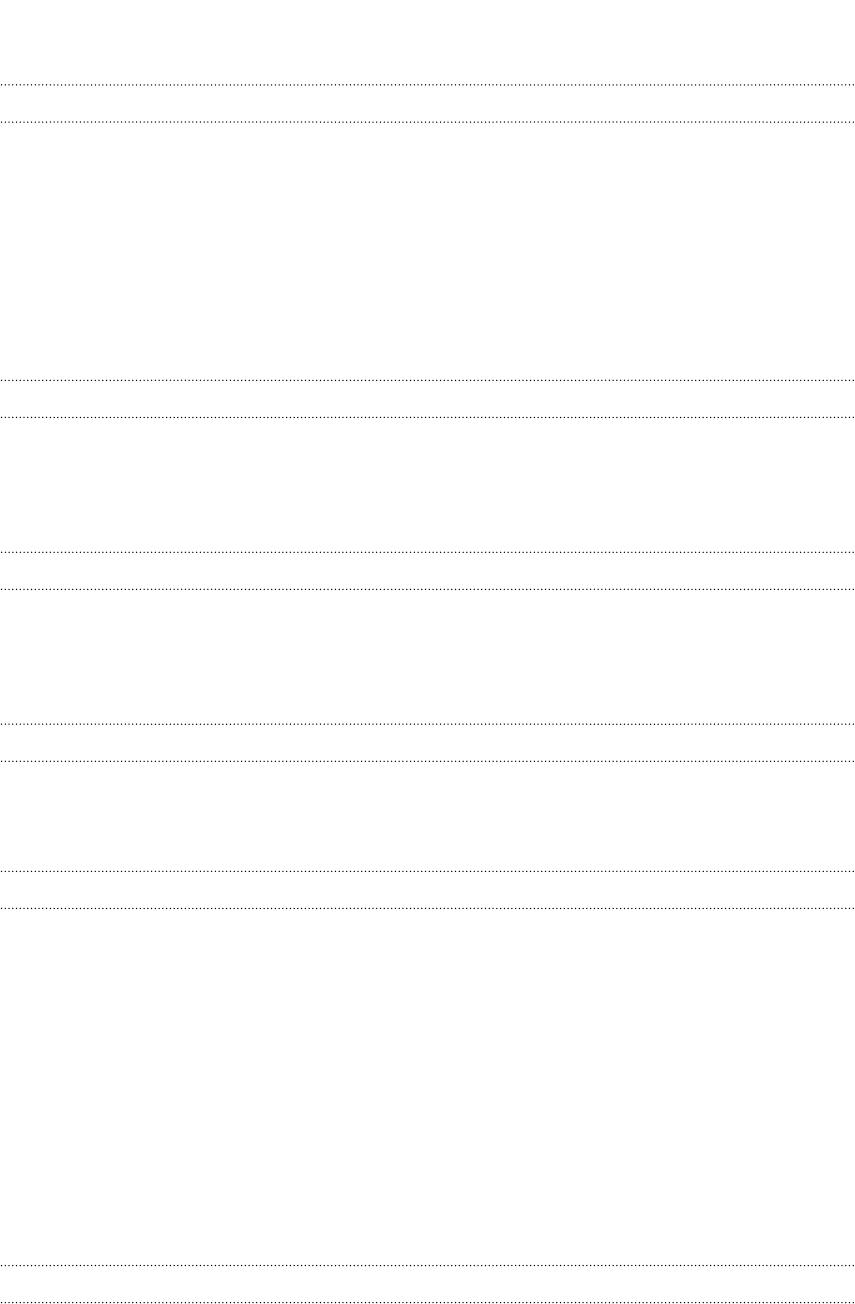Image resolution: width=855 pixels, height=1304 pixels.
Task: Click the third narrow dotted-line band from top
Action: point(427,570)
